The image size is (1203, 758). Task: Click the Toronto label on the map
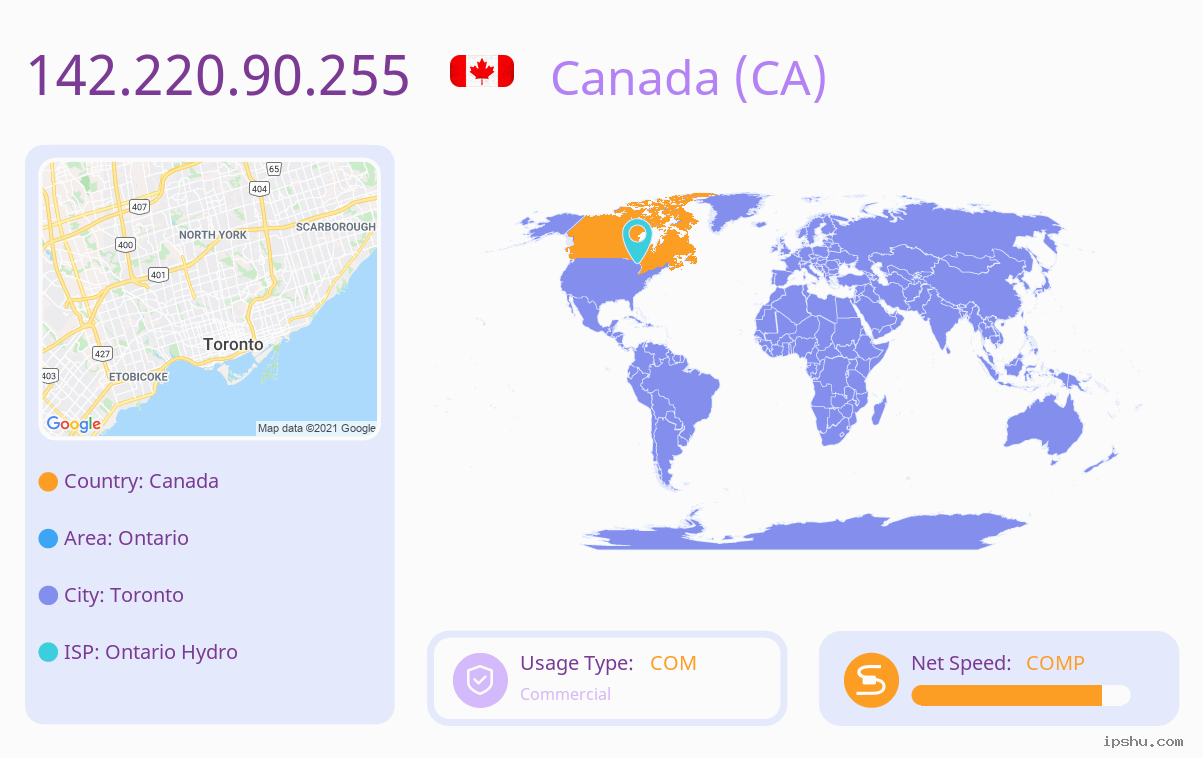coord(233,344)
